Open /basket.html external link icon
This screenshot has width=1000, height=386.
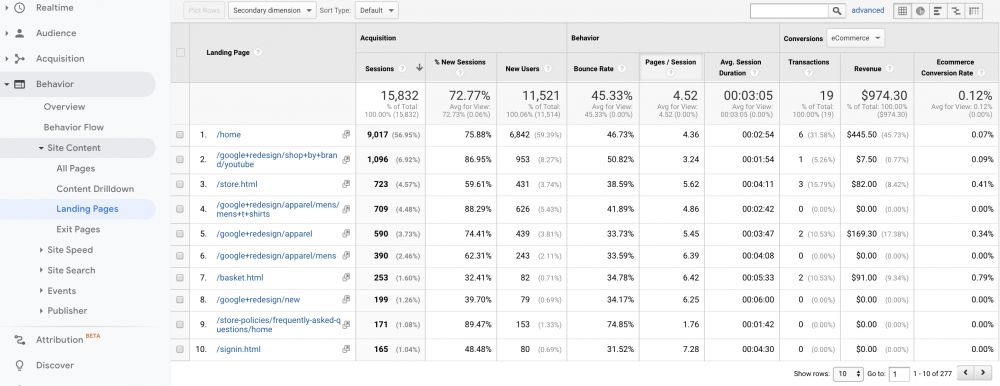click(x=346, y=278)
